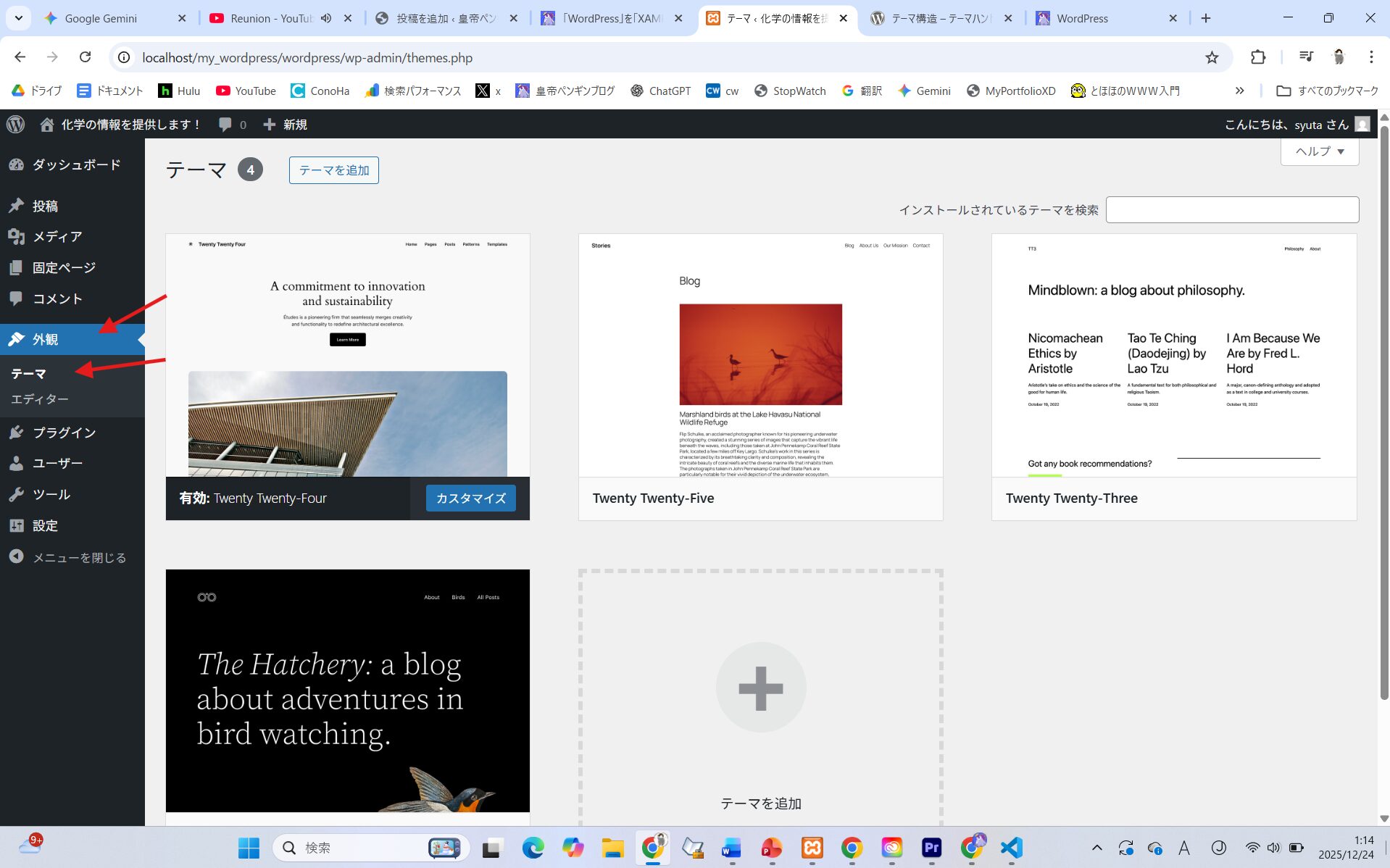Open the エディター submenu item

click(x=40, y=399)
